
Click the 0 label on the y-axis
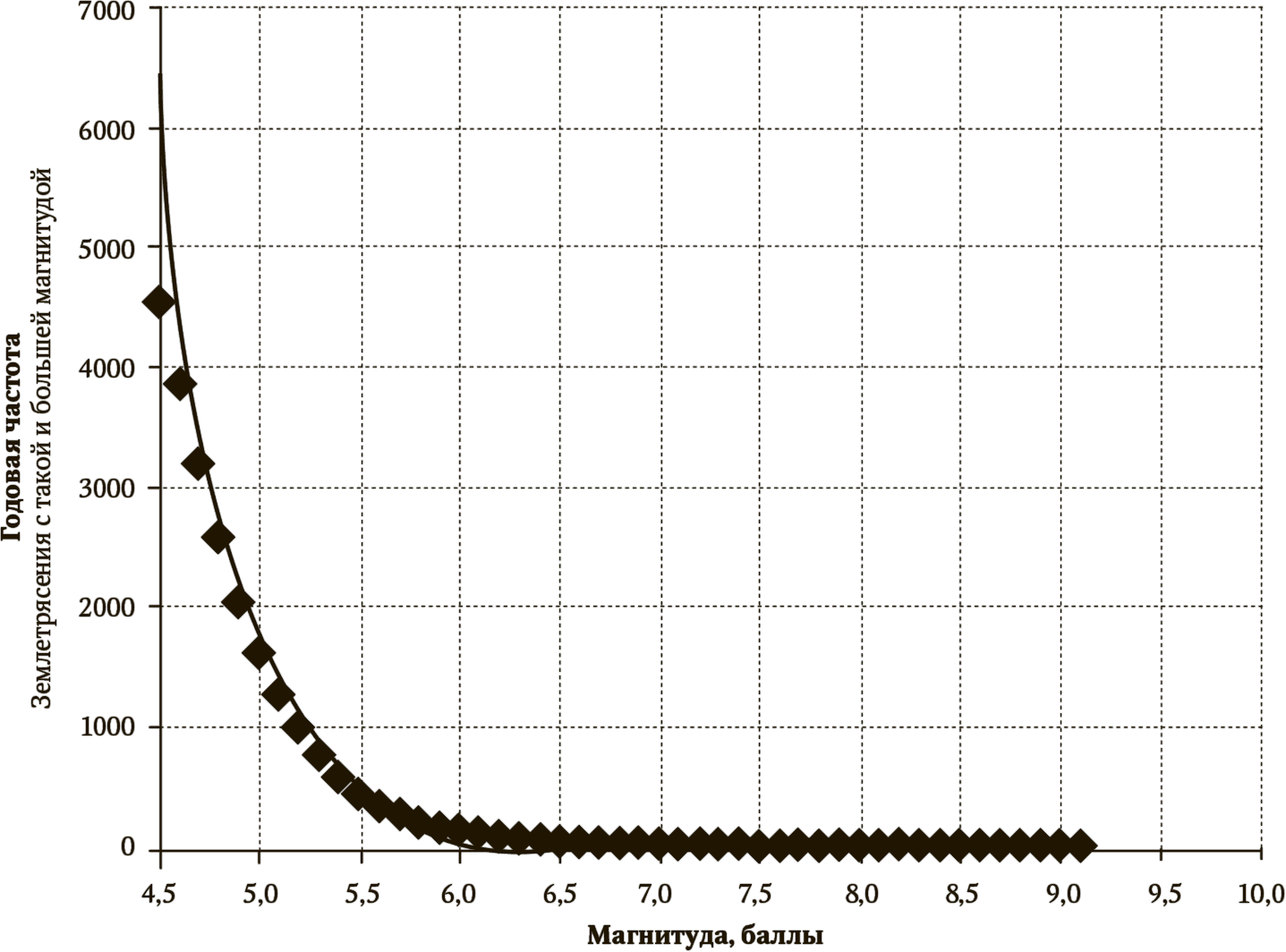[x=127, y=846]
